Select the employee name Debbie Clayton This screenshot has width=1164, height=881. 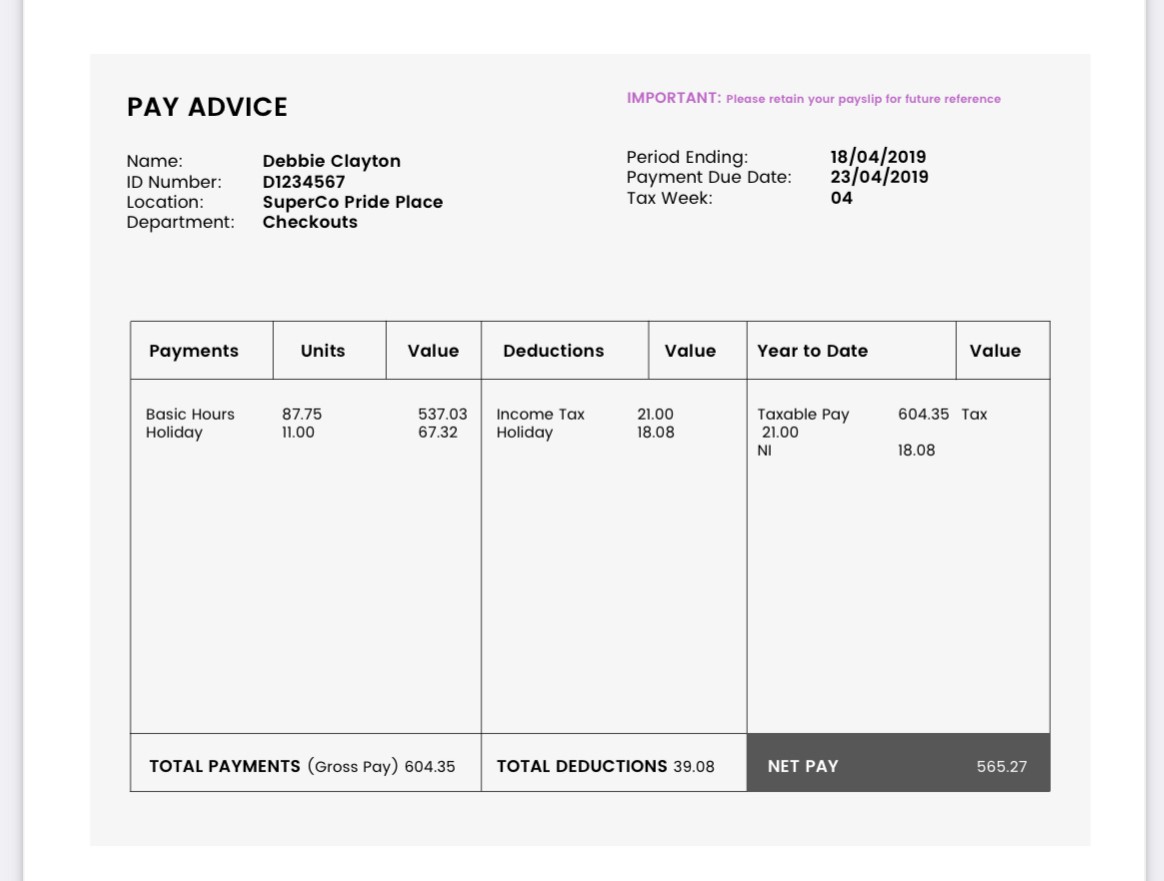pyautogui.click(x=331, y=161)
